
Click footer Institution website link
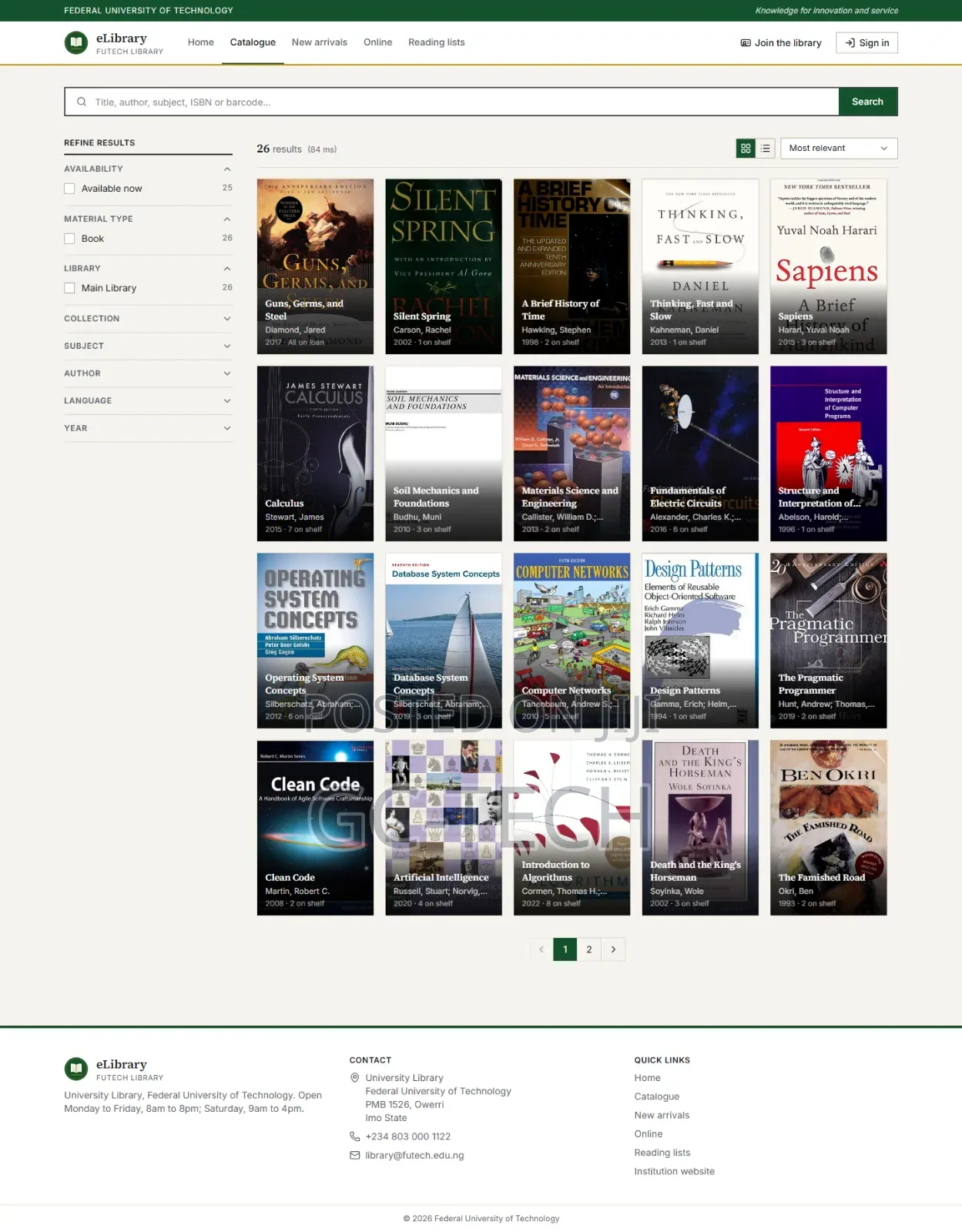[675, 1171]
